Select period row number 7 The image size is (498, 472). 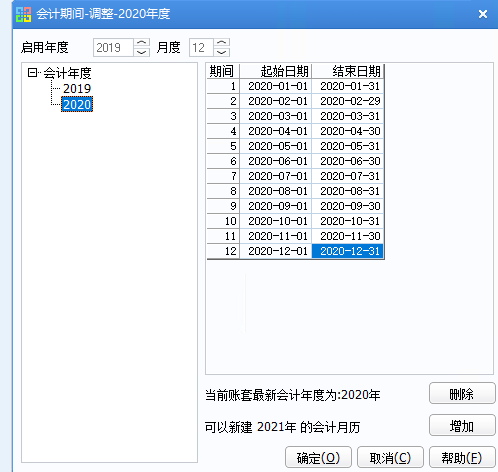(x=223, y=176)
